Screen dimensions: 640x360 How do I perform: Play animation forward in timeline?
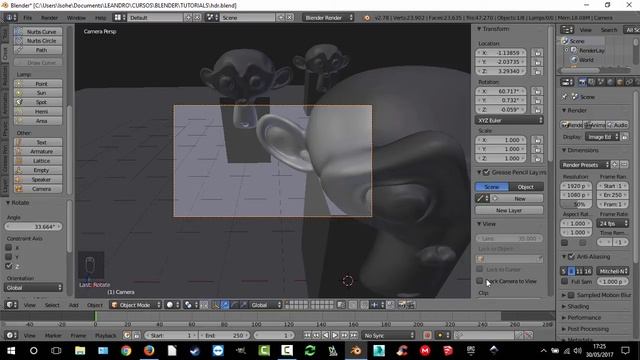(x=335, y=335)
